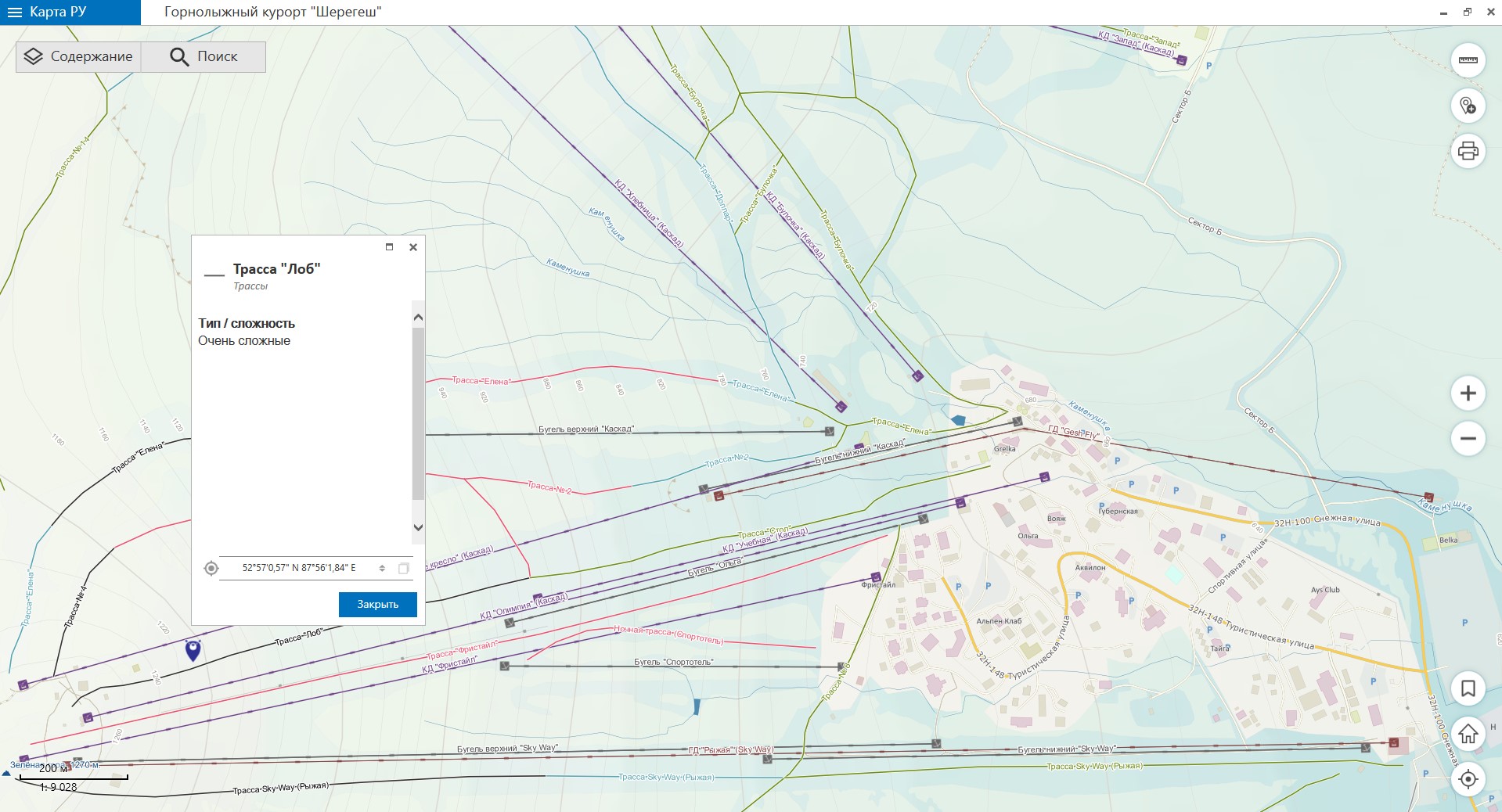Image resolution: width=1502 pixels, height=812 pixels.
Task: Zoom out with the minus button
Action: coord(1468,439)
